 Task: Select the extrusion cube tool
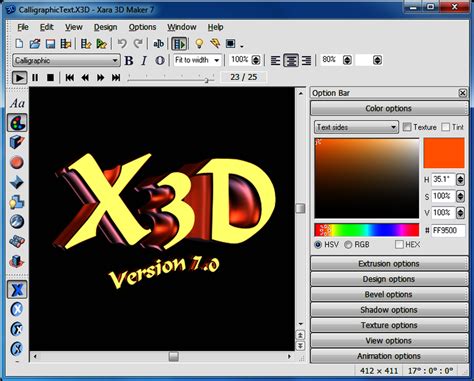17,142
